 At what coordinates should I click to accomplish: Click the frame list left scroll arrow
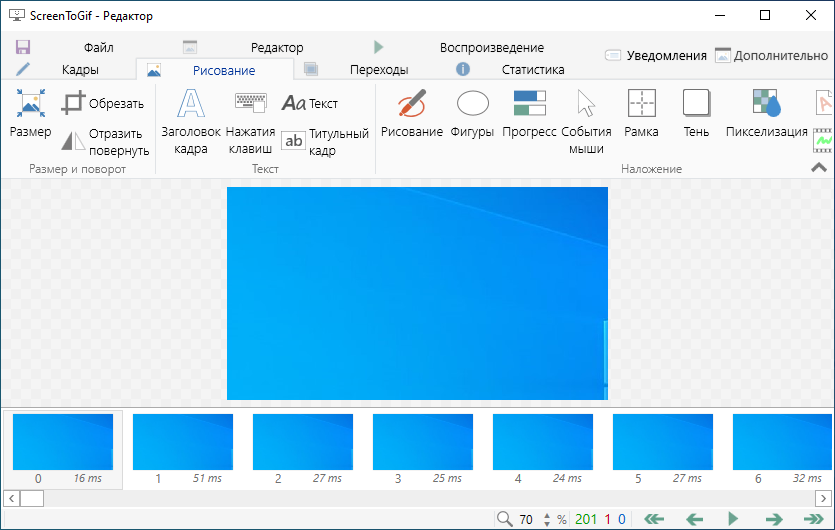pyautogui.click(x=11, y=499)
